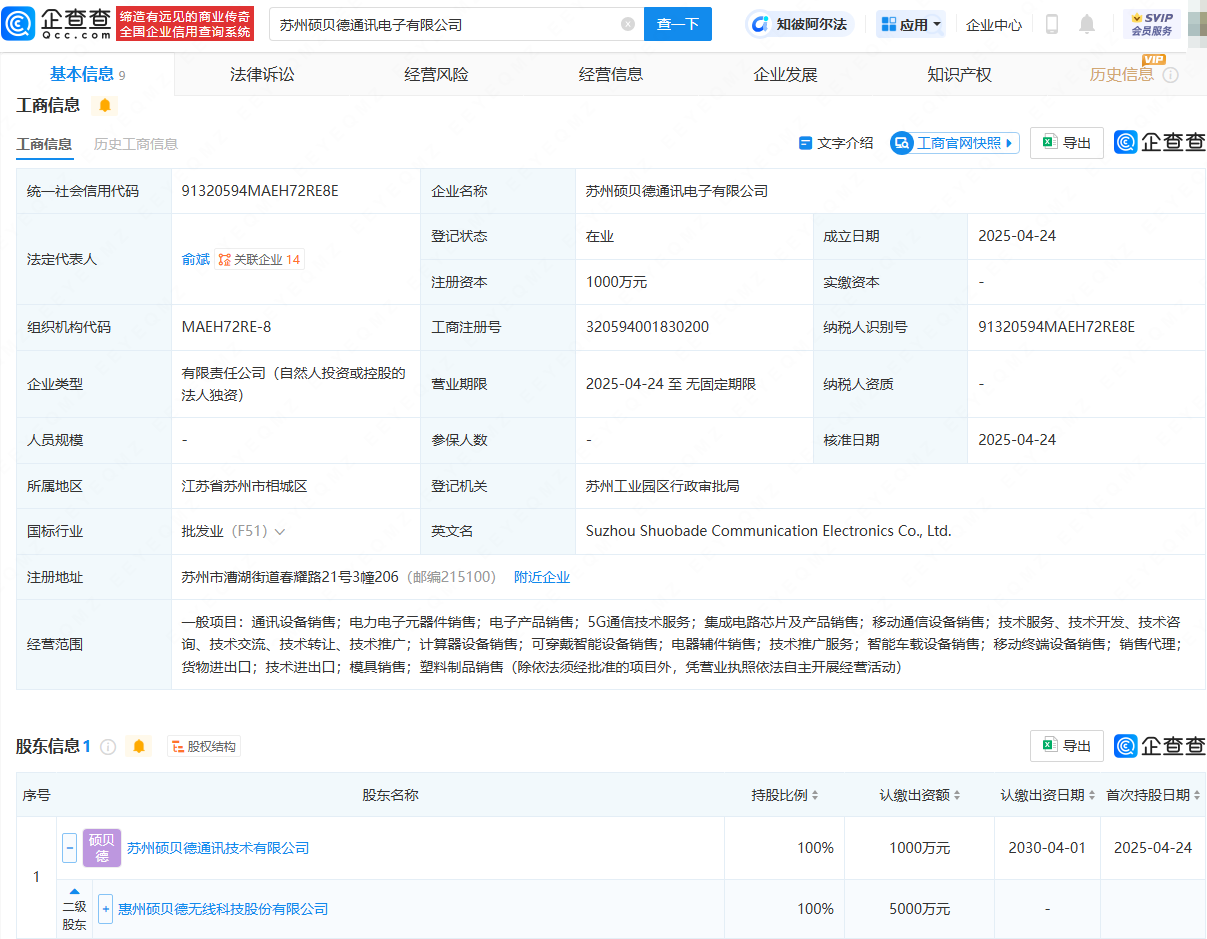View 关联企业 14 related companies
The image size is (1207, 939).
pos(260,259)
